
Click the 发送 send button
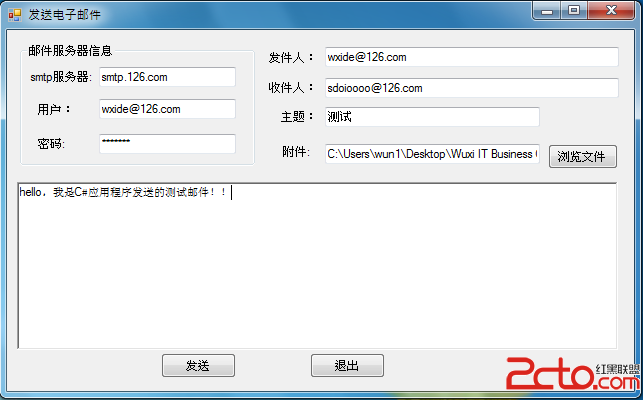point(198,366)
